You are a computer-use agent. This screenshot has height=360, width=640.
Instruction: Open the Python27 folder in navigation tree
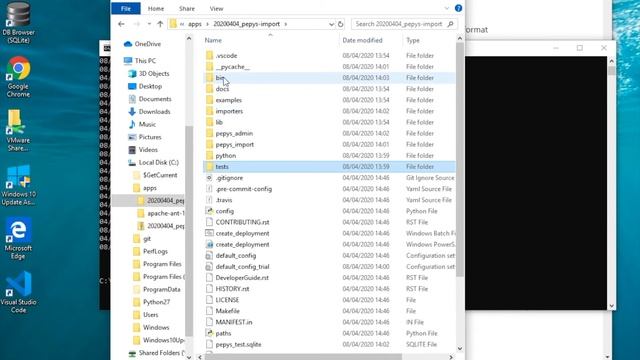click(151, 302)
